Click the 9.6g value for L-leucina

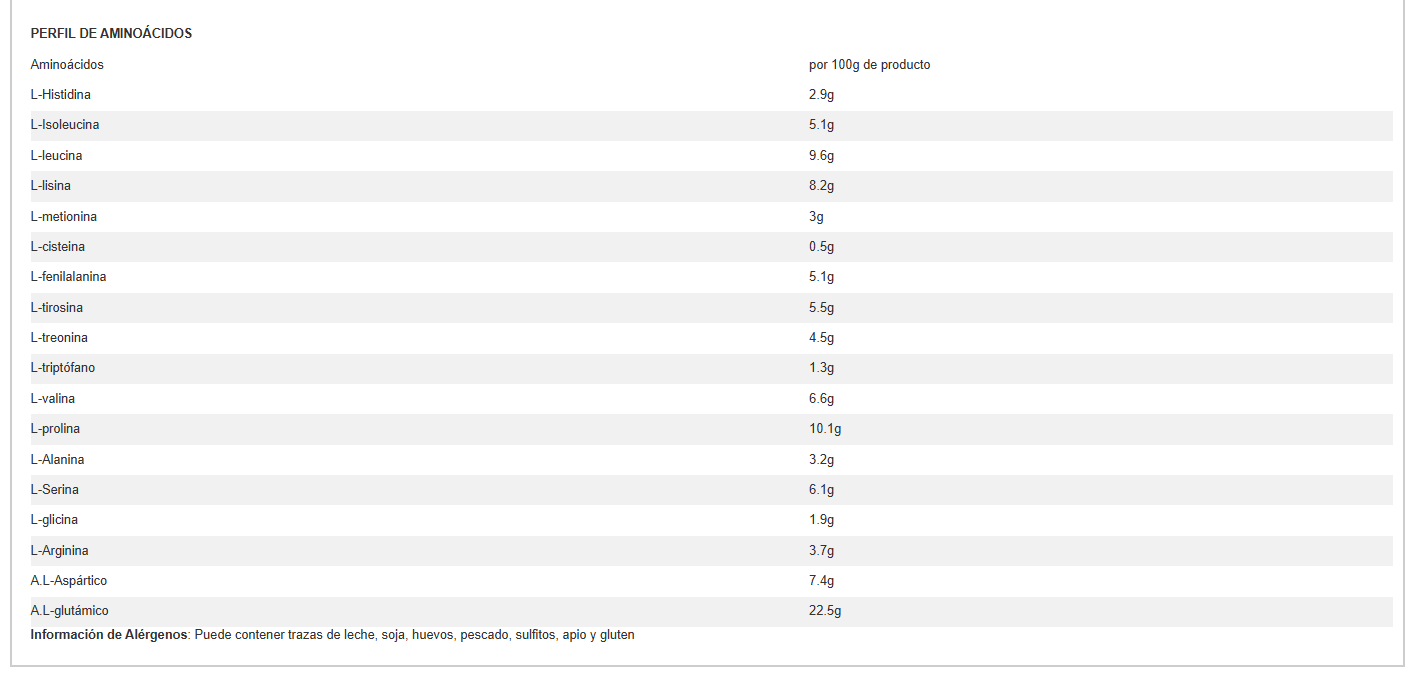point(821,156)
